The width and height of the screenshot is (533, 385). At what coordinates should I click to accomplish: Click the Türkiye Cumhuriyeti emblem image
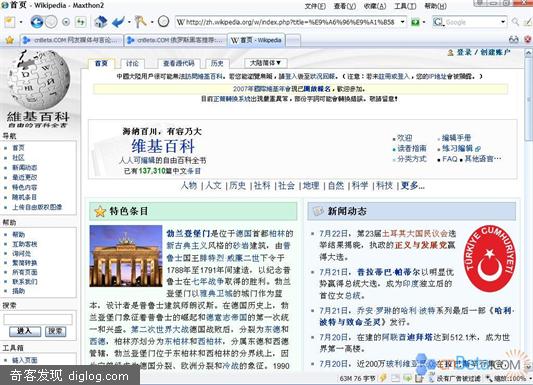(x=489, y=259)
